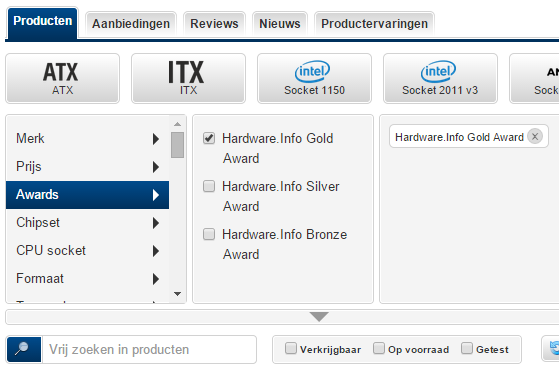Focus the Vrij zoeken in producten field

click(149, 349)
